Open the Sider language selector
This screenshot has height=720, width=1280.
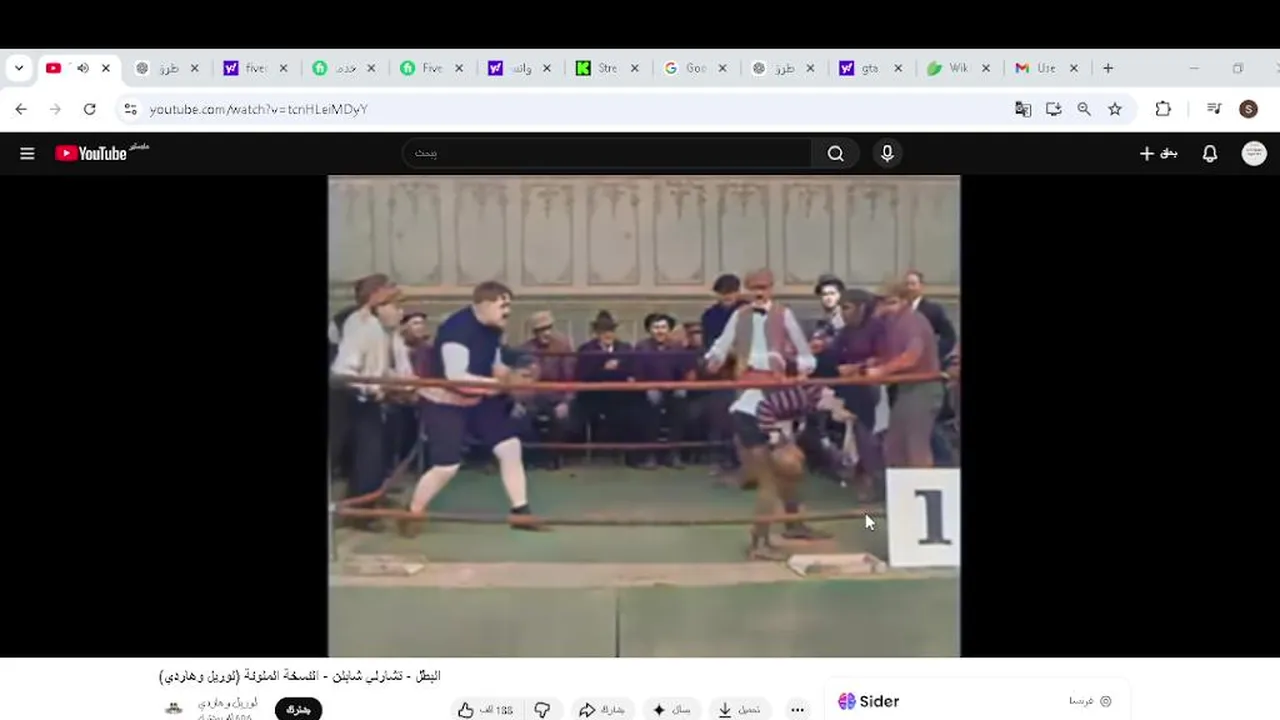pos(1090,701)
